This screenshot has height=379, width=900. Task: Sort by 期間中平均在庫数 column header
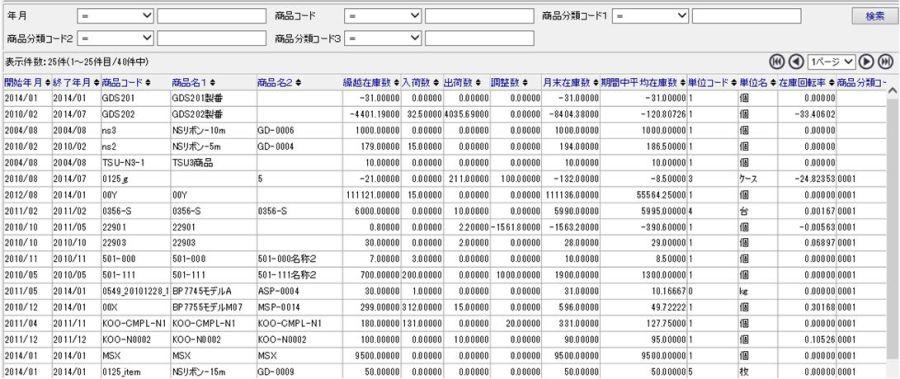point(643,83)
